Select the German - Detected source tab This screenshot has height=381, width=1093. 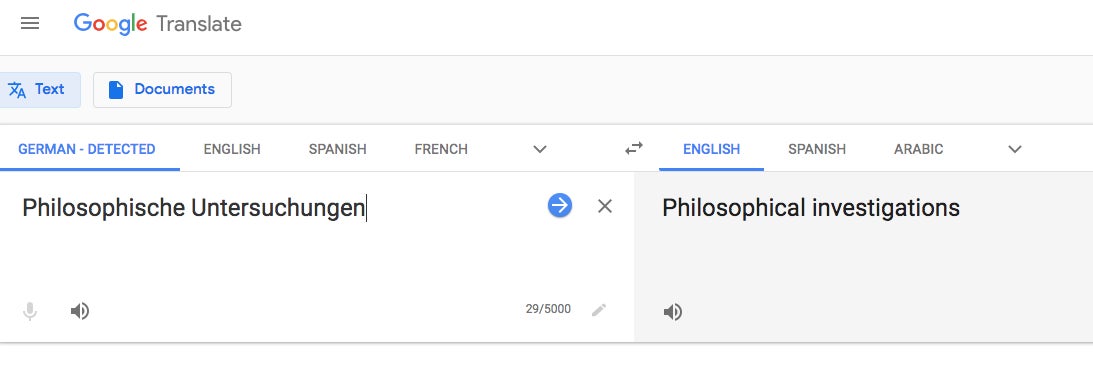(87, 149)
